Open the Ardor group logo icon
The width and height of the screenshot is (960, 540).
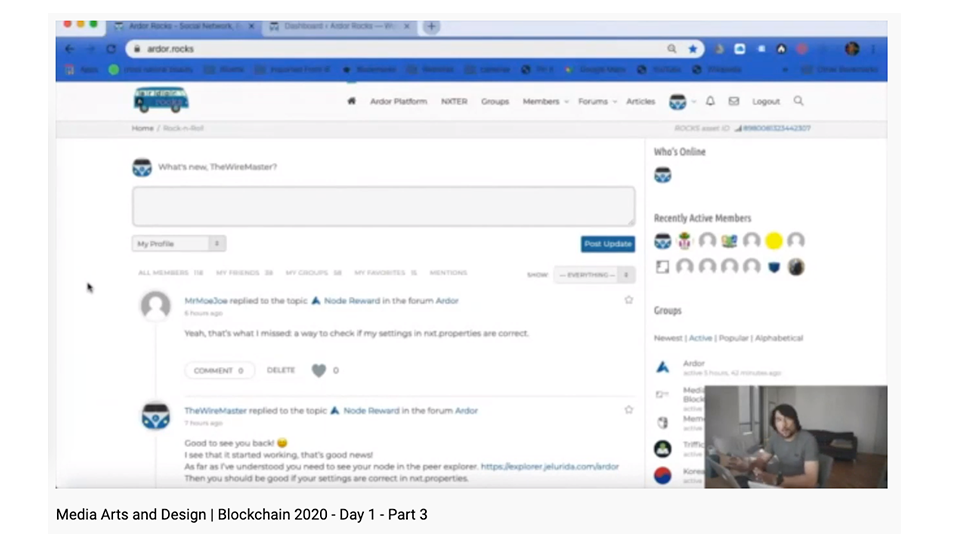point(662,367)
